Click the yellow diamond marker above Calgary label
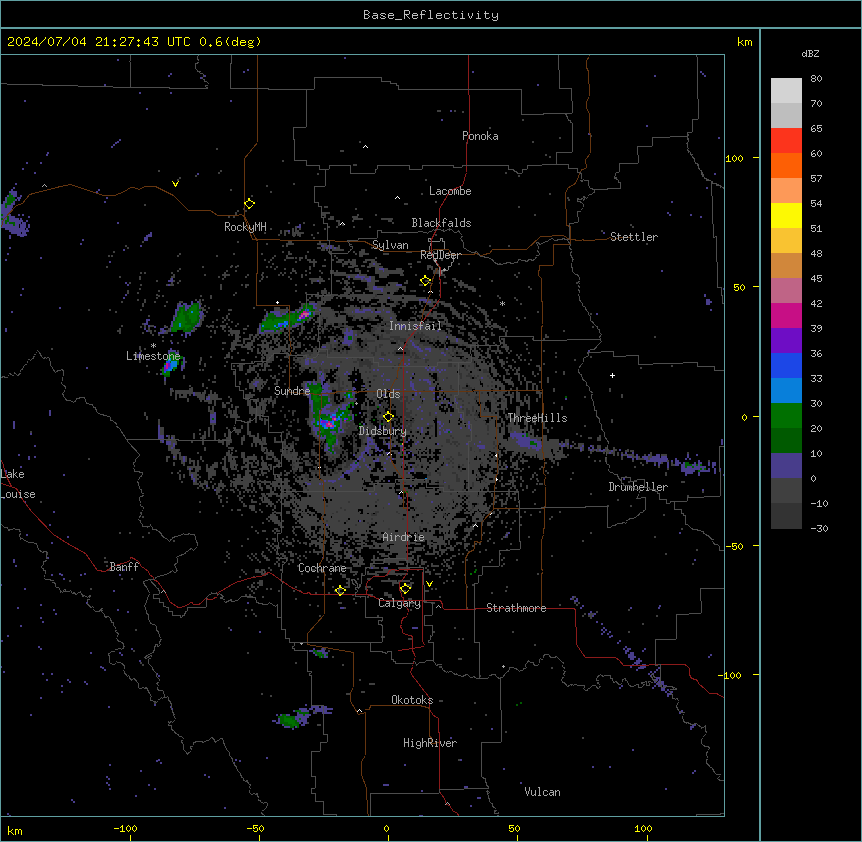Viewport: 862px width, 842px height. (x=405, y=589)
